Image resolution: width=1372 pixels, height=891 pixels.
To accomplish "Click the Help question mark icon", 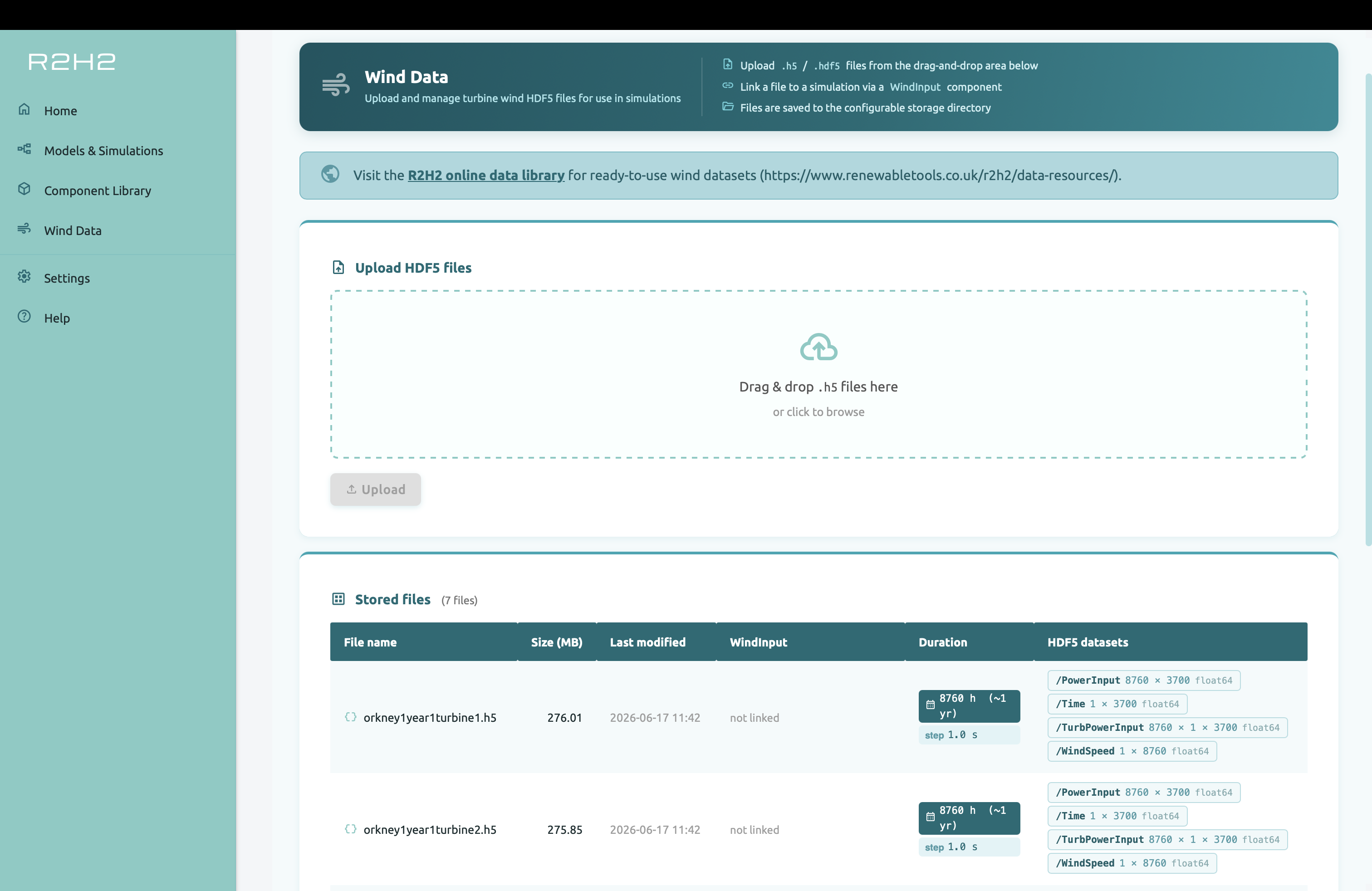I will 24,316.
